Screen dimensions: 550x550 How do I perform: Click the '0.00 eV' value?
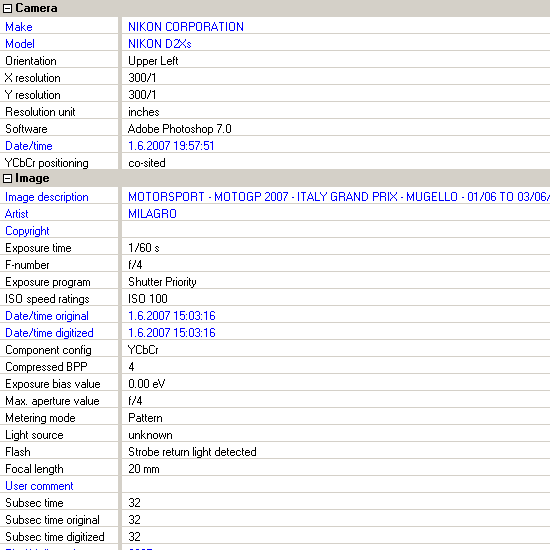[x=147, y=384]
